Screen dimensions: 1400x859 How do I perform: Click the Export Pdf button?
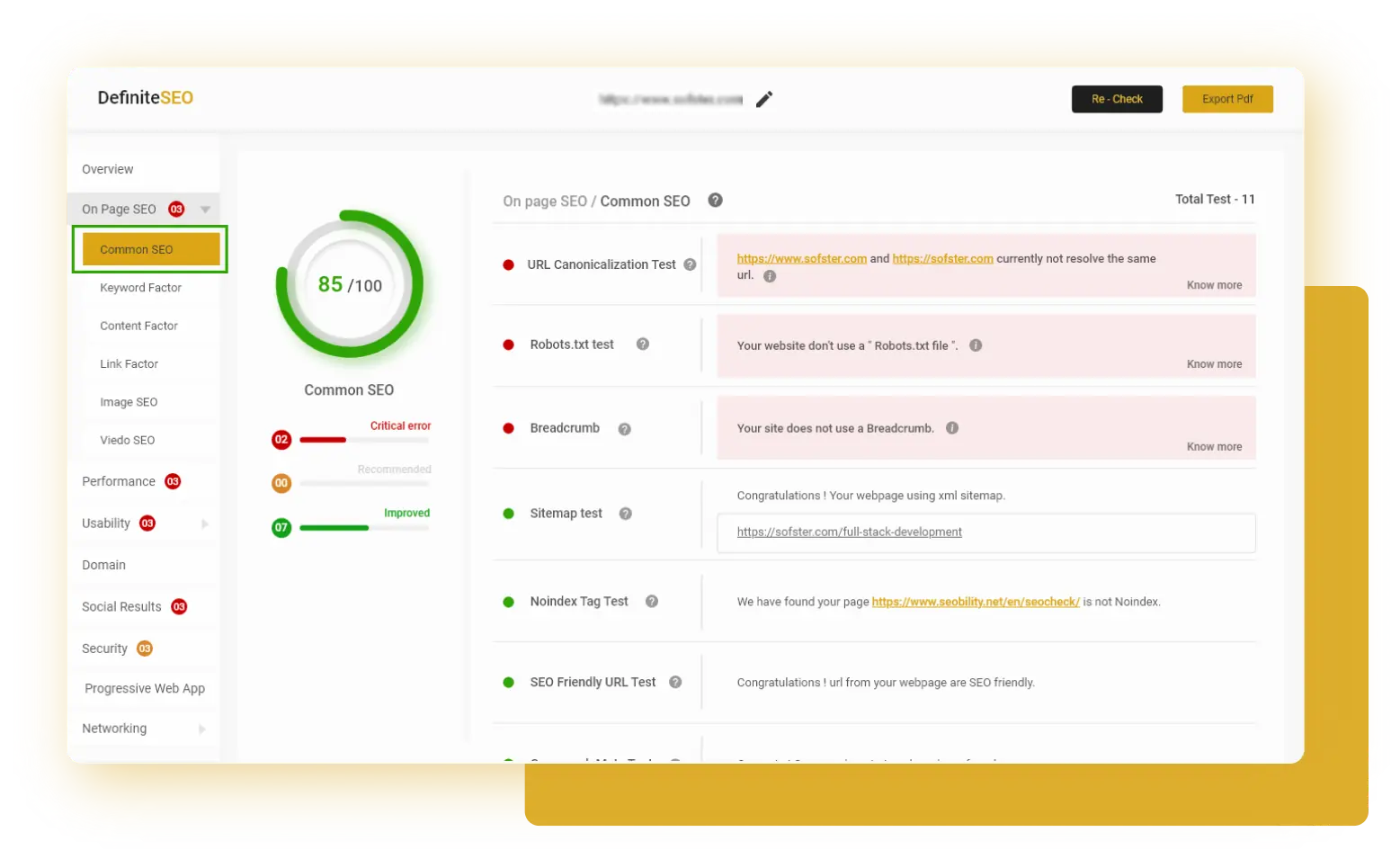pyautogui.click(x=1226, y=99)
